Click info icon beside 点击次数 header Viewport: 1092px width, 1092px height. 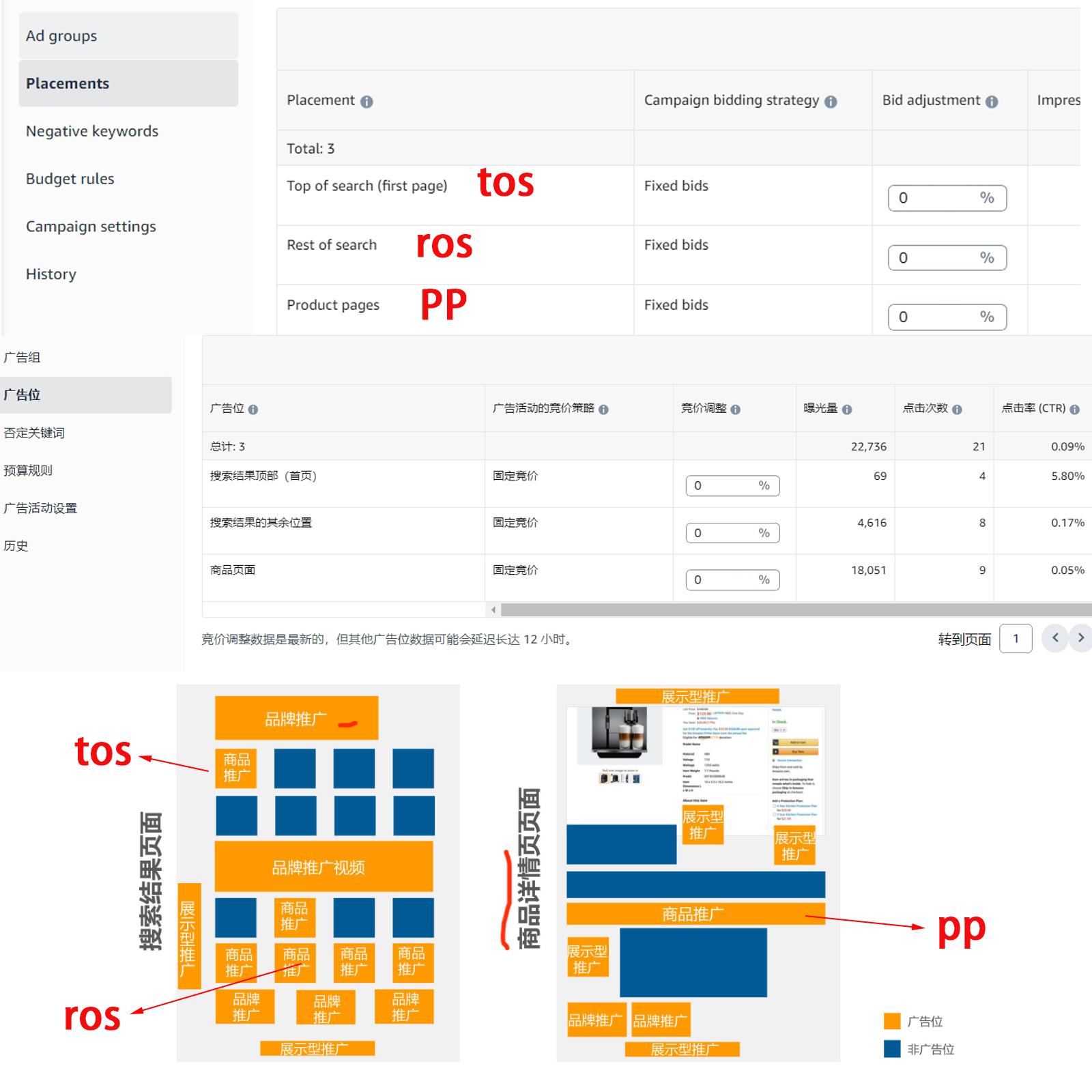pyautogui.click(x=957, y=409)
